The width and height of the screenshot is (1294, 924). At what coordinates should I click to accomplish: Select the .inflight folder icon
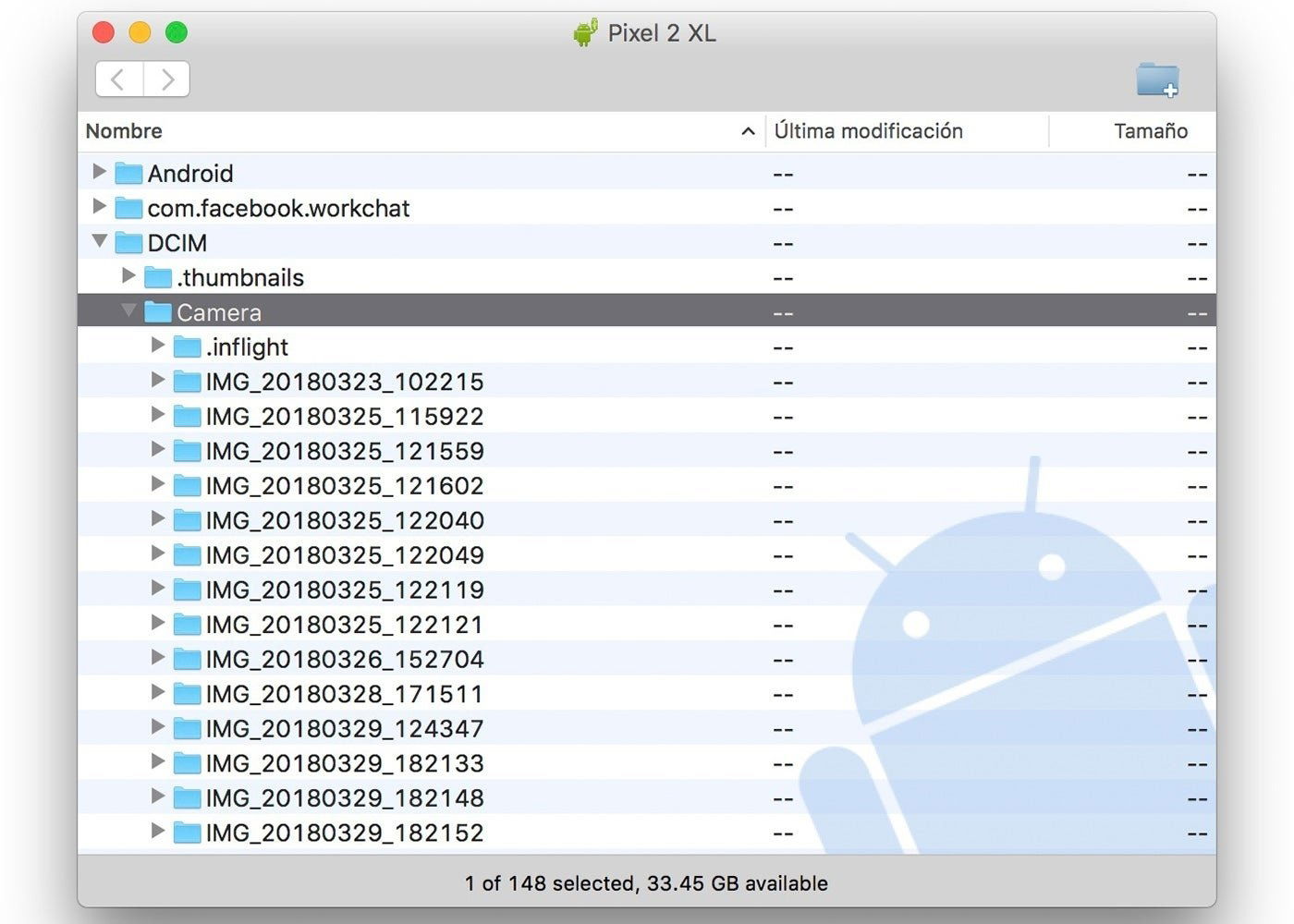[x=188, y=346]
